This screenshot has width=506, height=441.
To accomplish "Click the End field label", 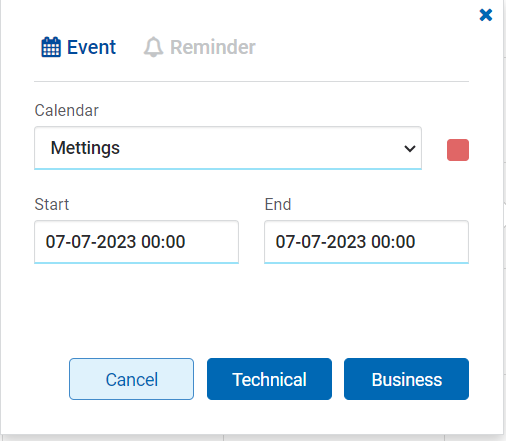I will click(278, 204).
